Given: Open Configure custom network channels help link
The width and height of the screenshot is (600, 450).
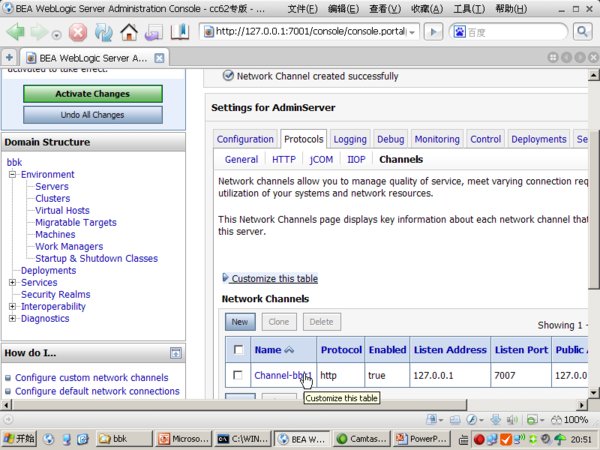Looking at the screenshot, I should 91,378.
